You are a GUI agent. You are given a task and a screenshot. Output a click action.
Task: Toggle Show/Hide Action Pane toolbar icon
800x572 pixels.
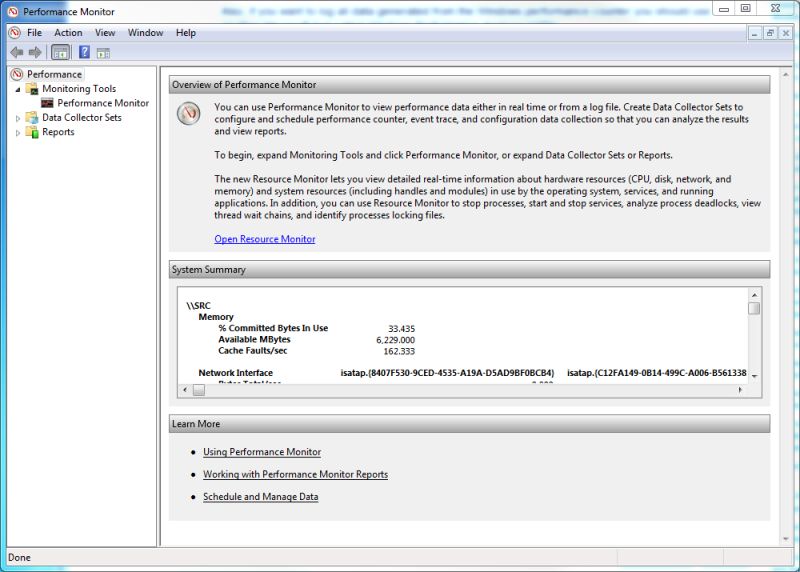(103, 53)
